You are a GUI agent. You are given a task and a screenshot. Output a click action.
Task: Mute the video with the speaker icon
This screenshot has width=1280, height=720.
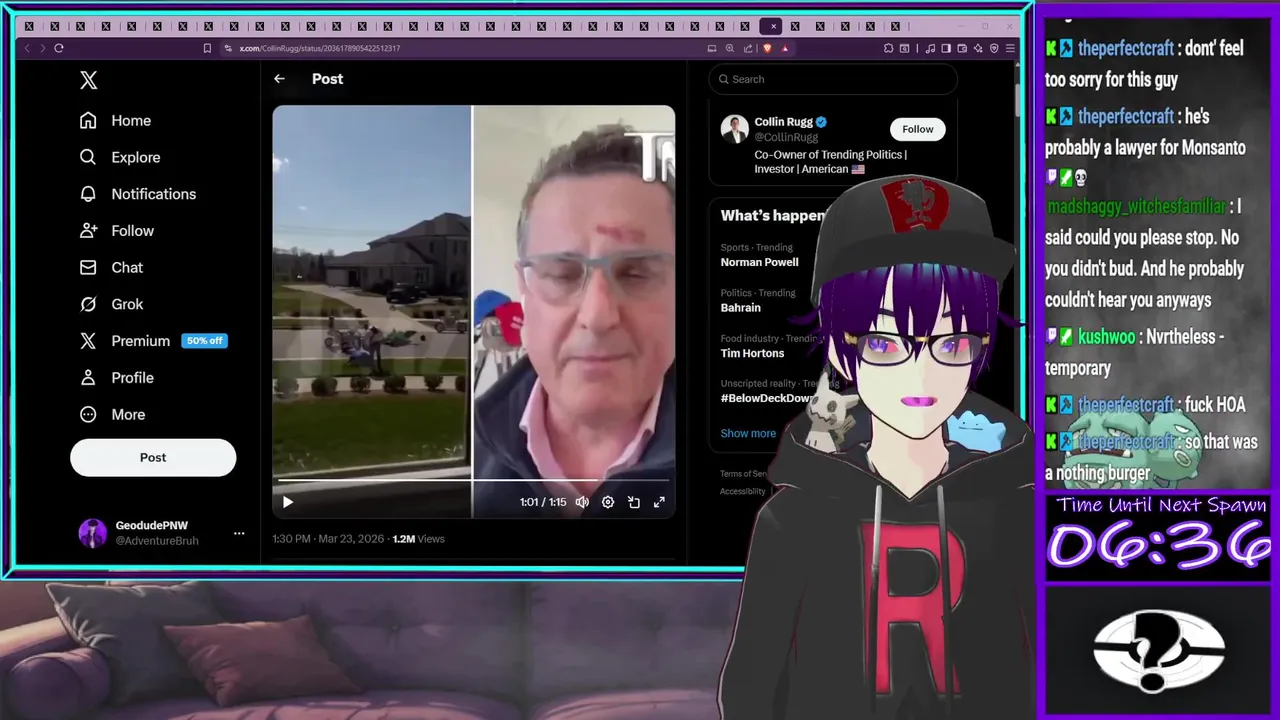(582, 502)
